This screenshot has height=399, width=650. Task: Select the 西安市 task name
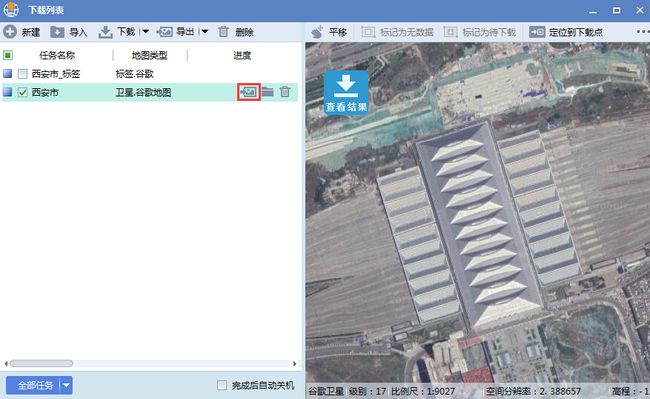[45, 92]
